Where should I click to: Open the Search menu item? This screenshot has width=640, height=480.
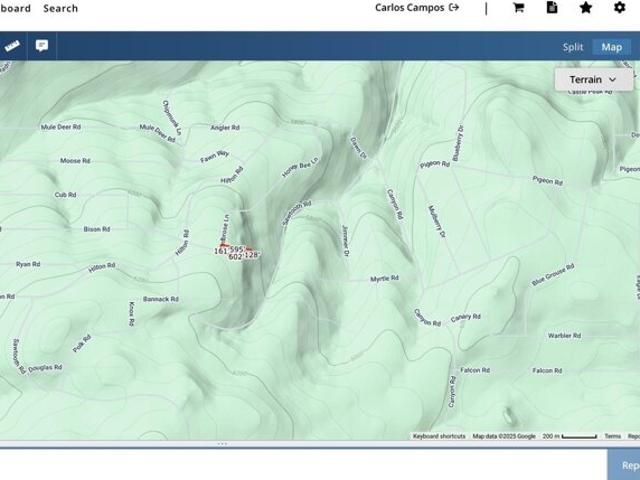60,8
